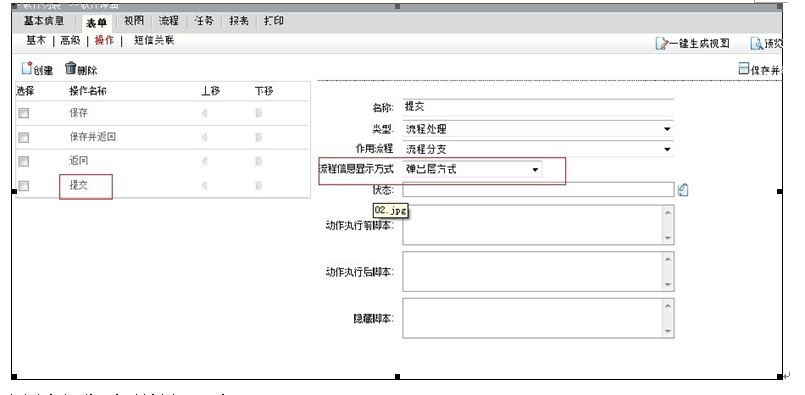
Task: Click the 上移 column header
Action: [210, 91]
